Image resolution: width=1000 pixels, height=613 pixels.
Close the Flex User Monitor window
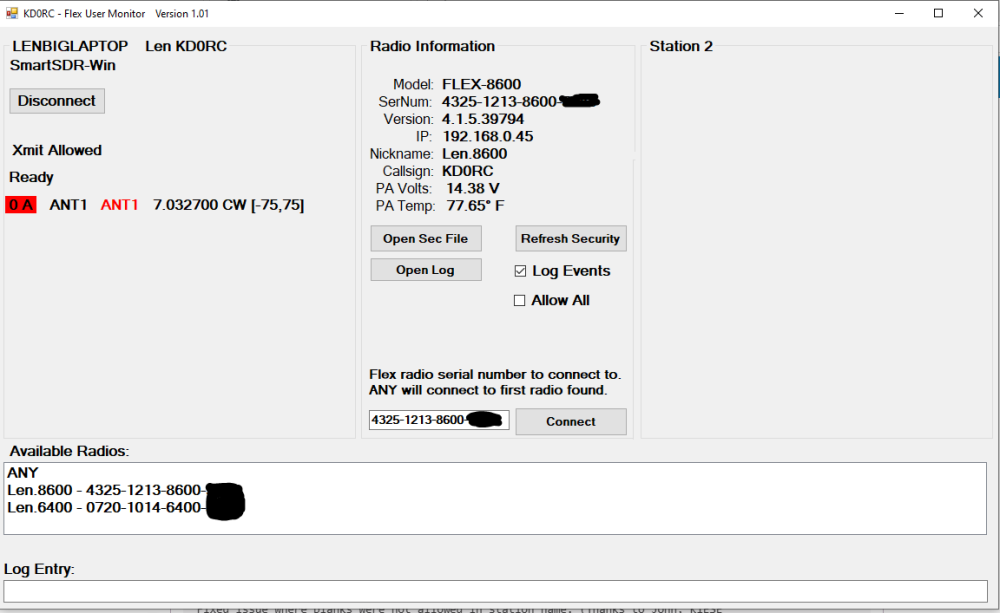(x=978, y=13)
